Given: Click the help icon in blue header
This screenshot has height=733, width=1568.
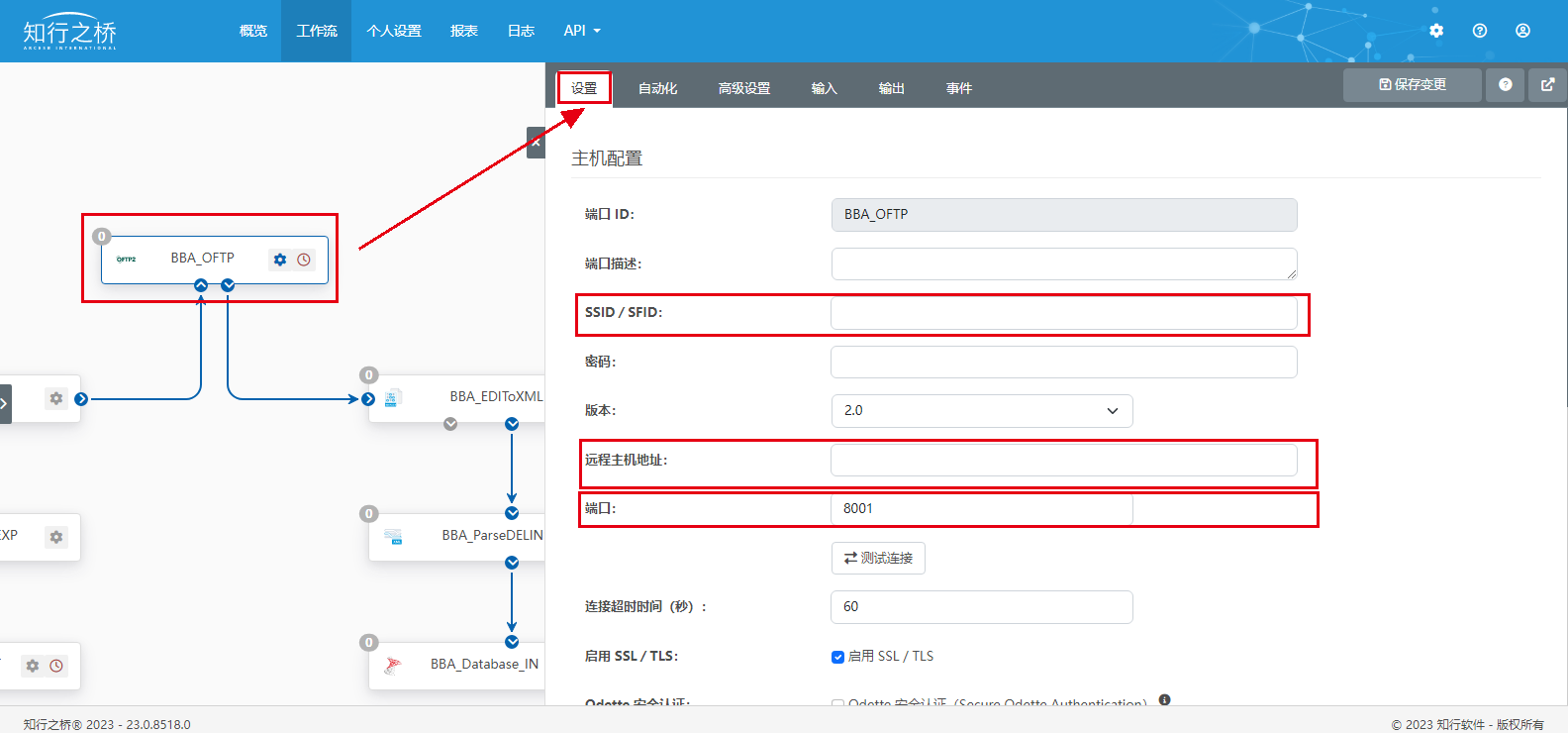Looking at the screenshot, I should (x=1480, y=31).
